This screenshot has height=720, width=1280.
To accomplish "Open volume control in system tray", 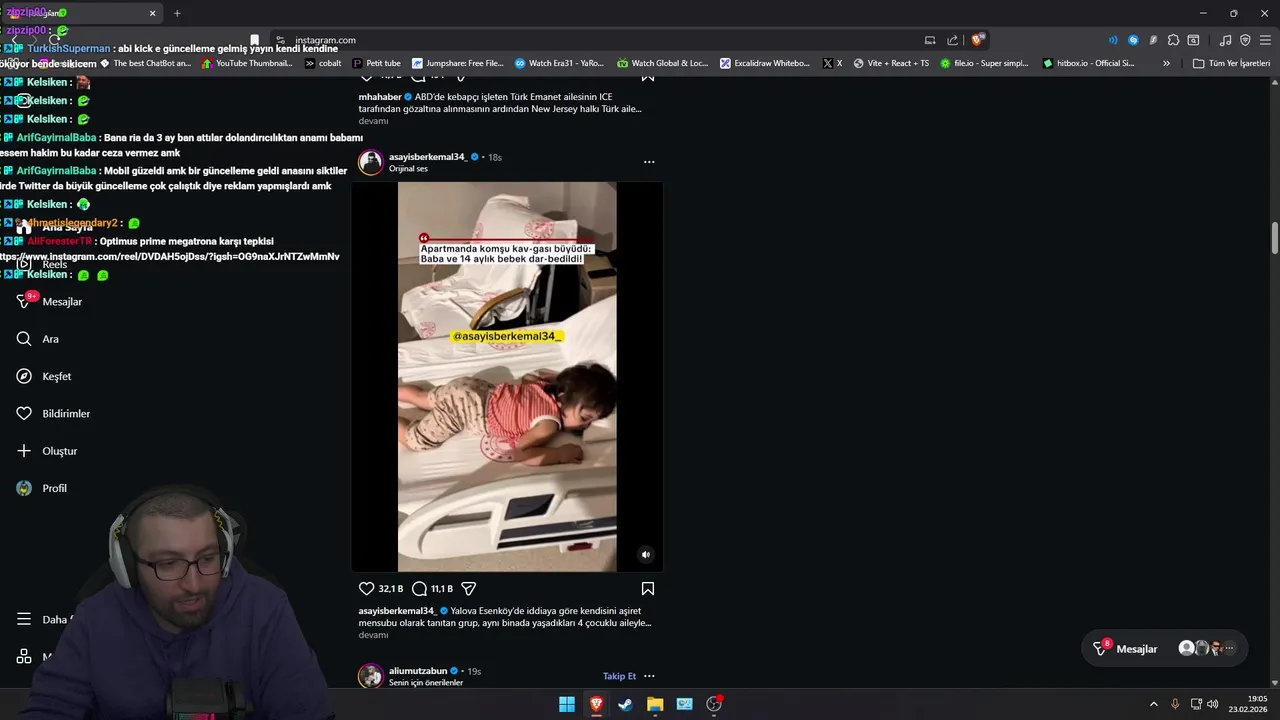I will point(1213,704).
